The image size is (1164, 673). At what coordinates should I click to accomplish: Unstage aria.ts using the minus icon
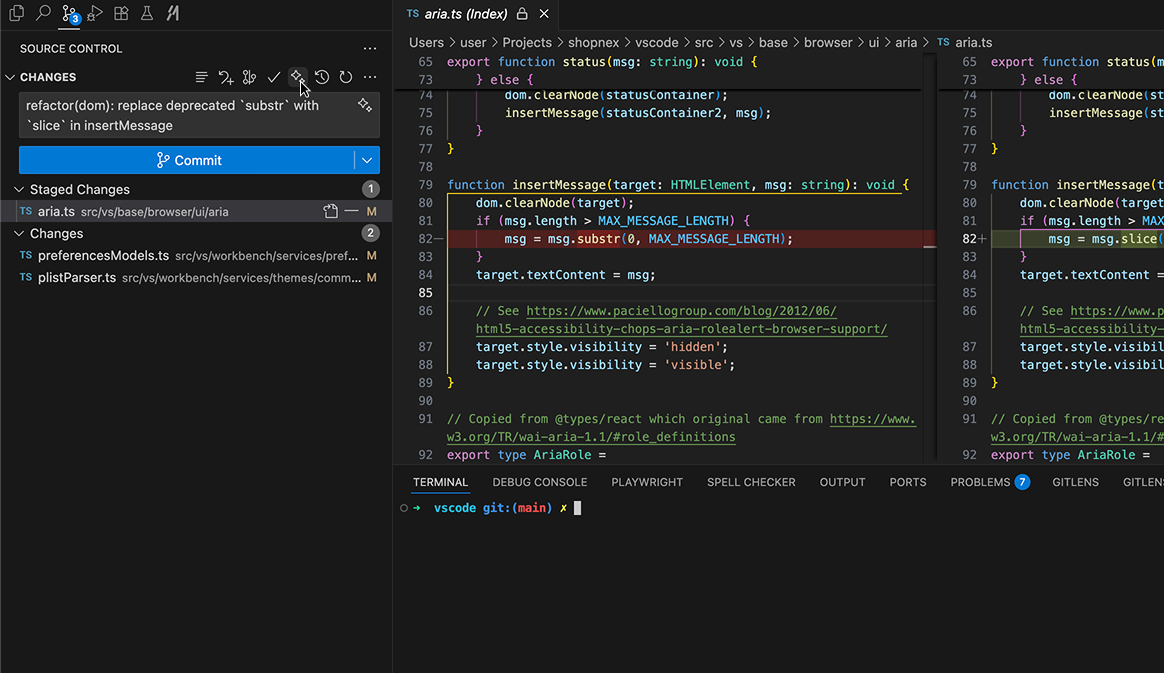click(x=351, y=211)
